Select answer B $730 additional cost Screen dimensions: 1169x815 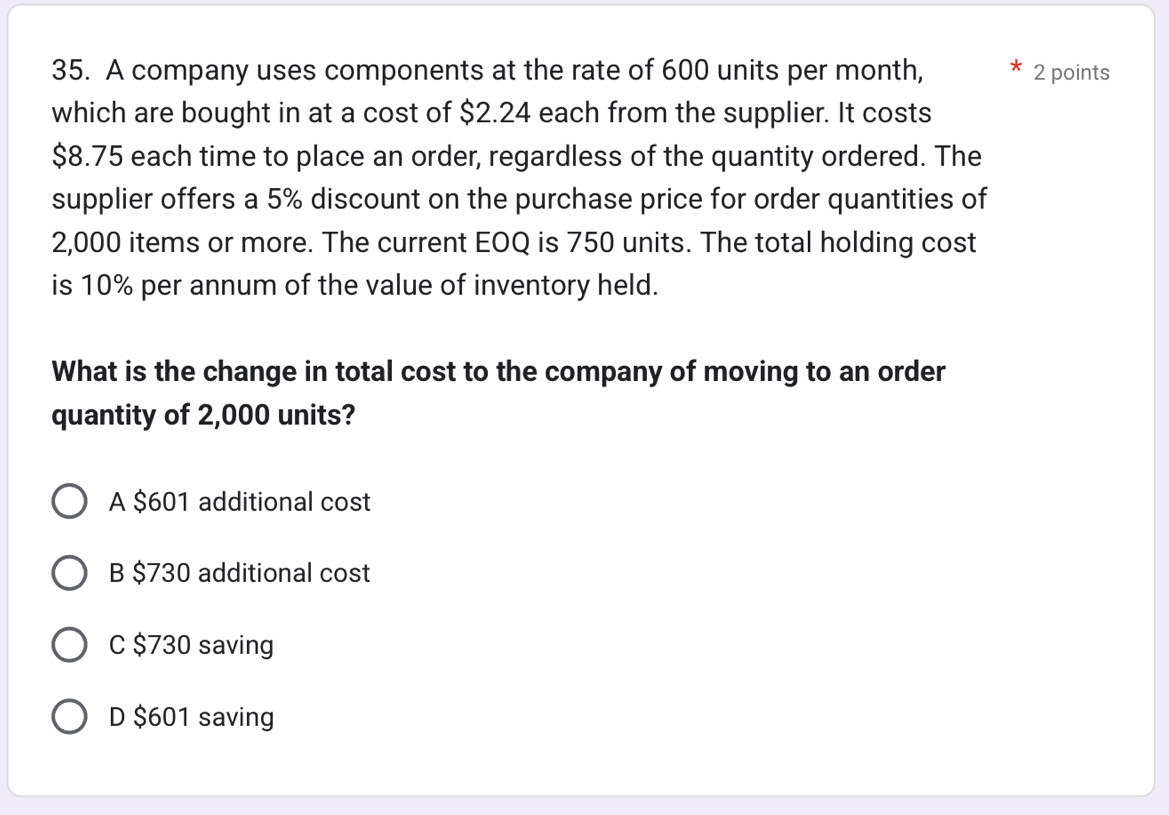(239, 573)
